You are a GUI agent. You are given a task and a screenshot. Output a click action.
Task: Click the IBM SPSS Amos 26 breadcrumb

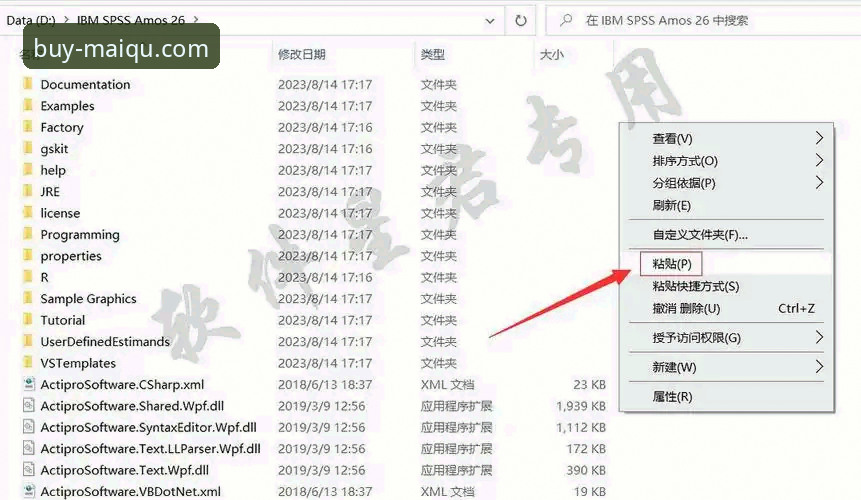pyautogui.click(x=131, y=20)
